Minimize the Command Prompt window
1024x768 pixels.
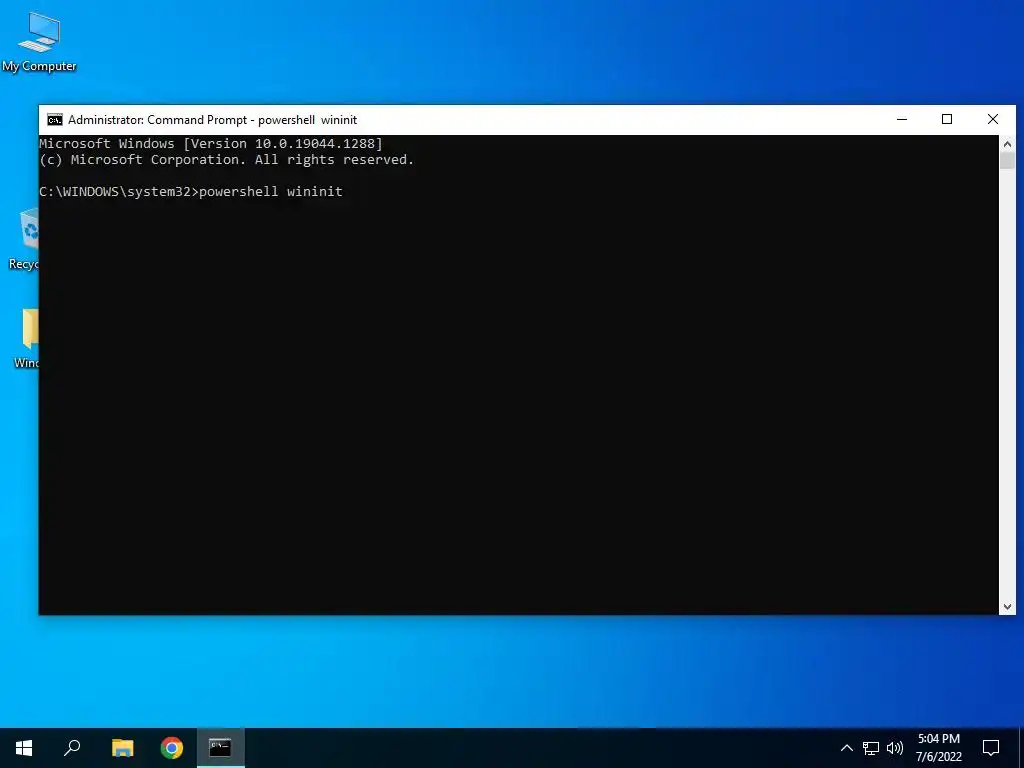902,120
